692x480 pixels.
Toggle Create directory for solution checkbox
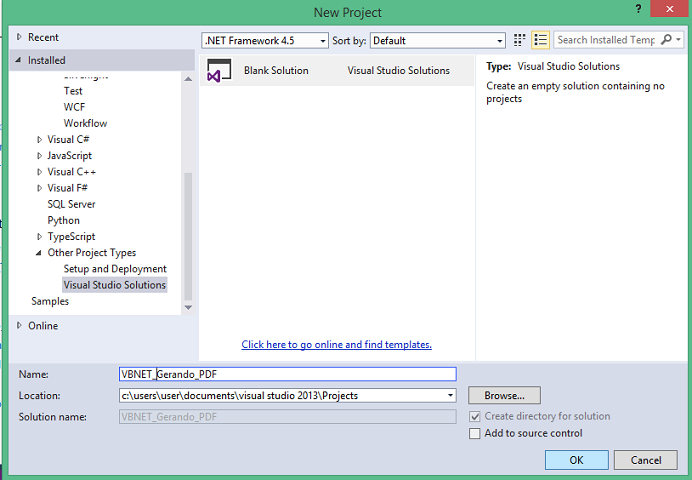click(x=475, y=416)
